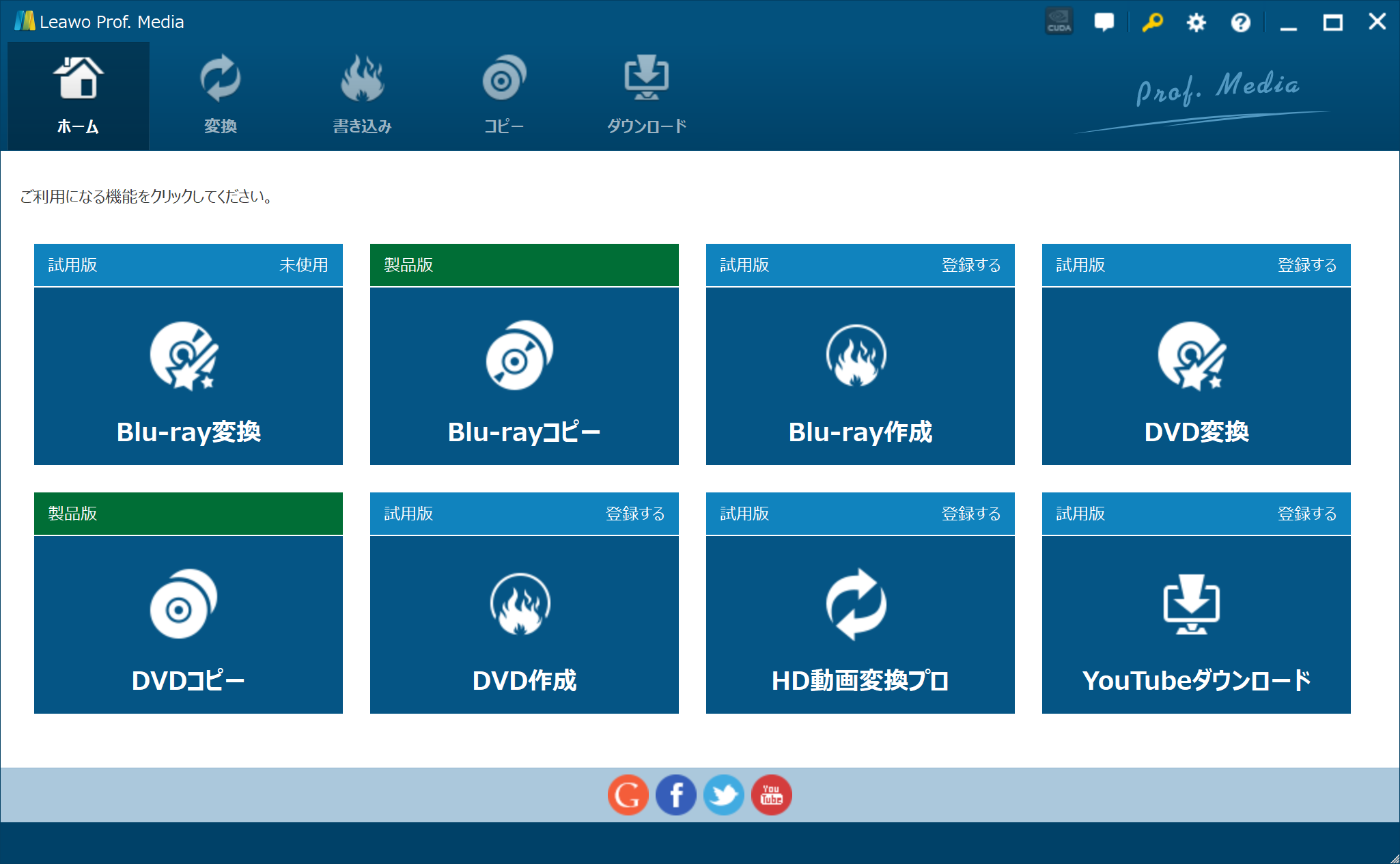This screenshot has height=866, width=1400.
Task: Launch the YouTubeダウンロード module tile
Action: [1196, 625]
